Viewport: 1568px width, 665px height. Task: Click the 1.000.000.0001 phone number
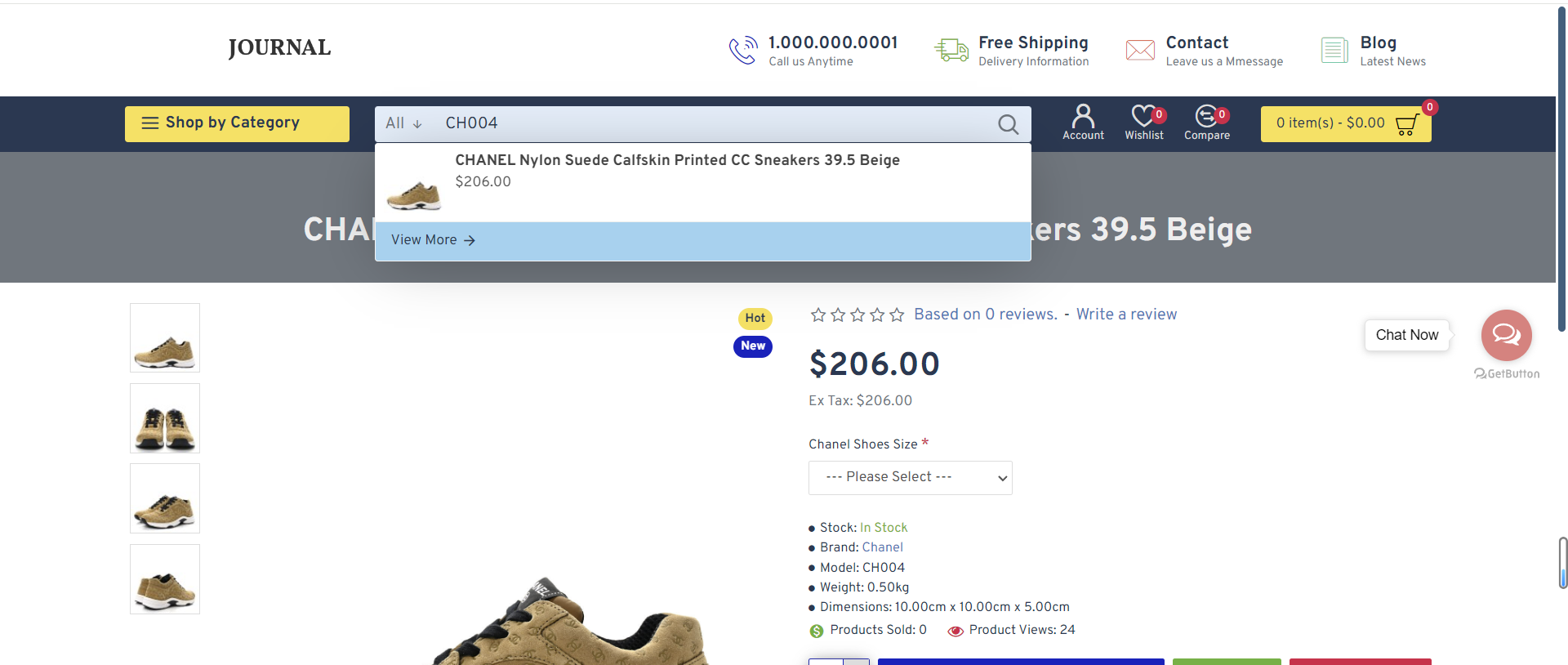click(833, 42)
